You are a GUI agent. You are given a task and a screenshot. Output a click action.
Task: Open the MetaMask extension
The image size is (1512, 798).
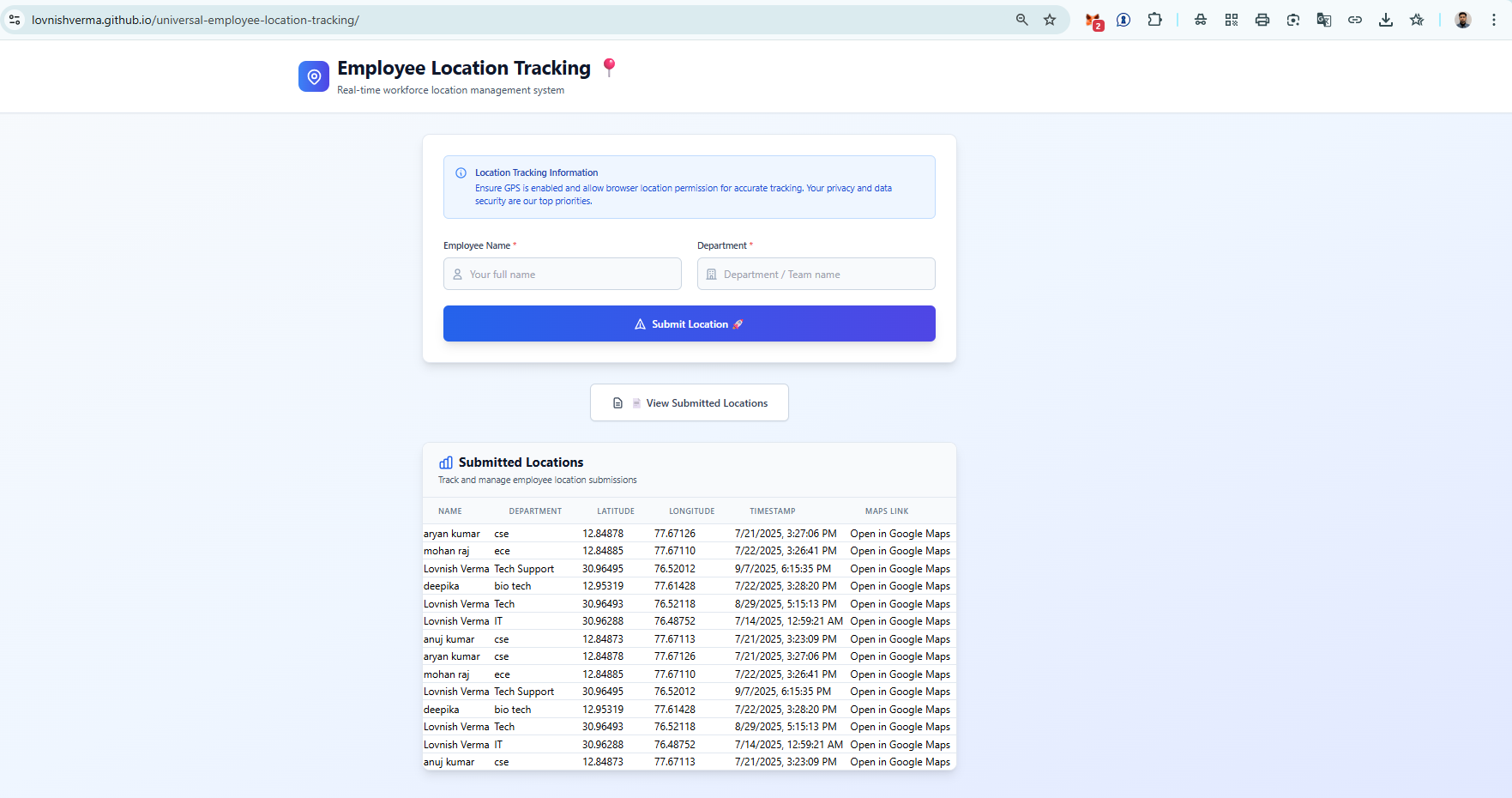tap(1091, 19)
